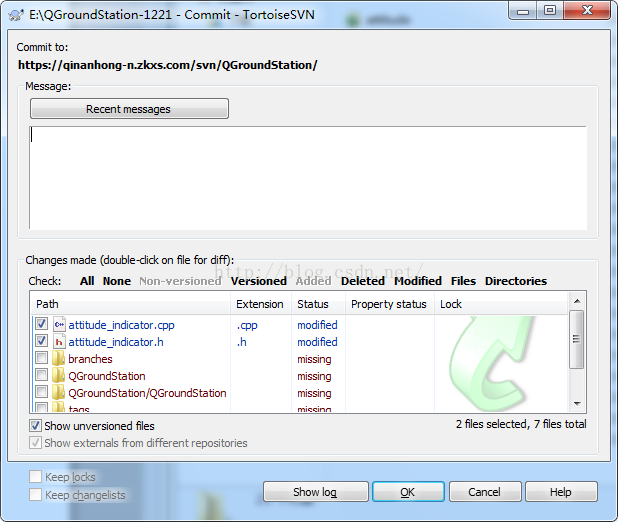The width and height of the screenshot is (618, 522).
Task: Confirm the commit with OK
Action: point(408,492)
